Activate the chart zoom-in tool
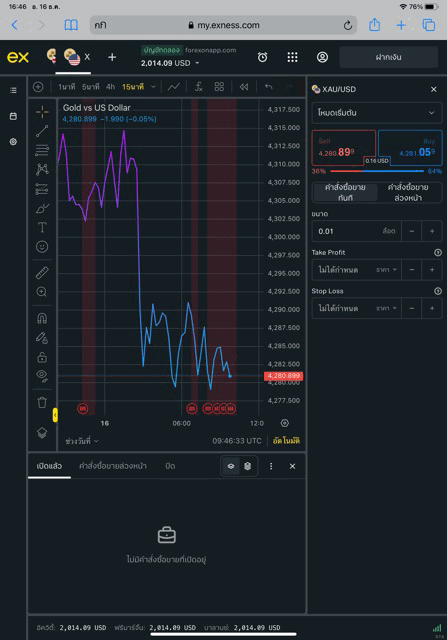Screen dimensions: 447x640 tap(42, 292)
